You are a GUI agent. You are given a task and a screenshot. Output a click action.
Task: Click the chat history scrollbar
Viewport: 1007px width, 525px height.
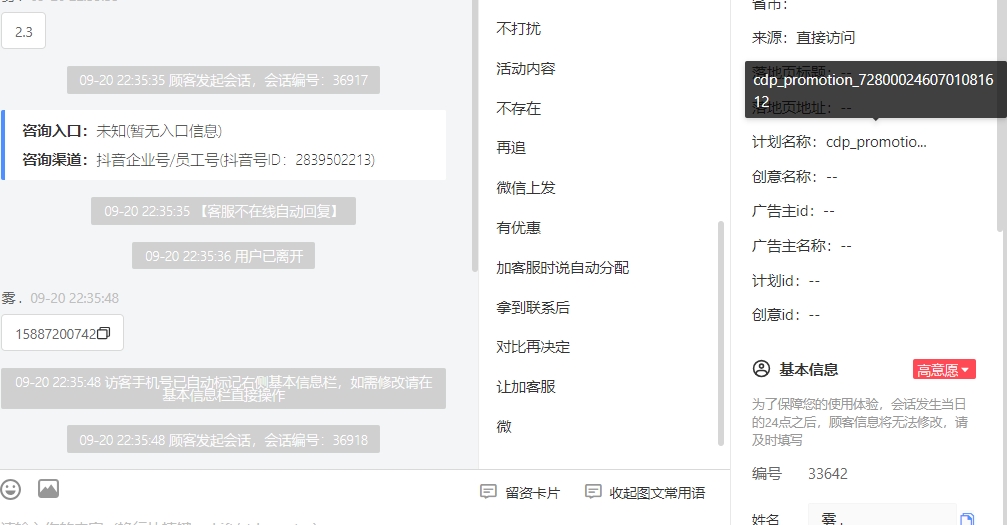click(x=475, y=135)
